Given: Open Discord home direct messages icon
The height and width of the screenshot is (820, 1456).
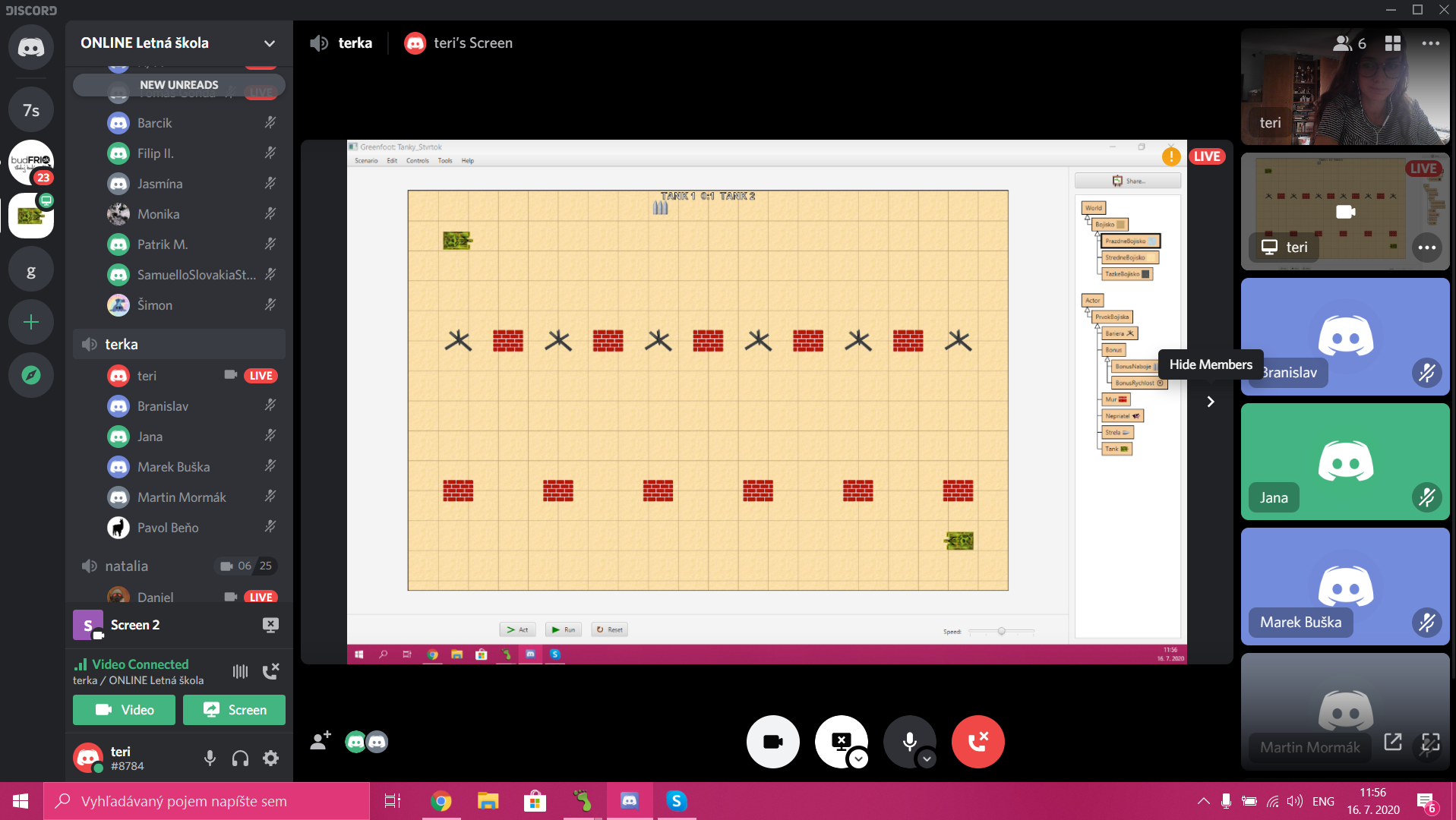Looking at the screenshot, I should click(x=31, y=47).
